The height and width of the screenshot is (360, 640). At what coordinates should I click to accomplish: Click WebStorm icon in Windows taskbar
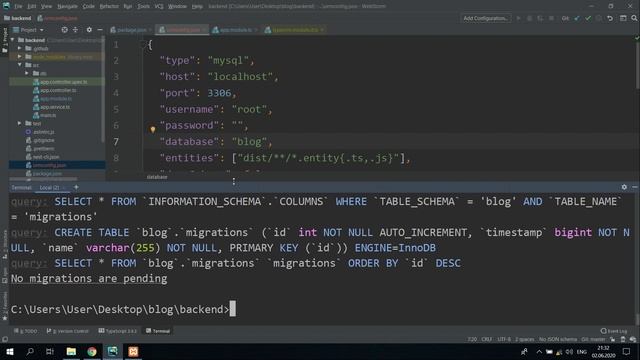(x=112, y=351)
